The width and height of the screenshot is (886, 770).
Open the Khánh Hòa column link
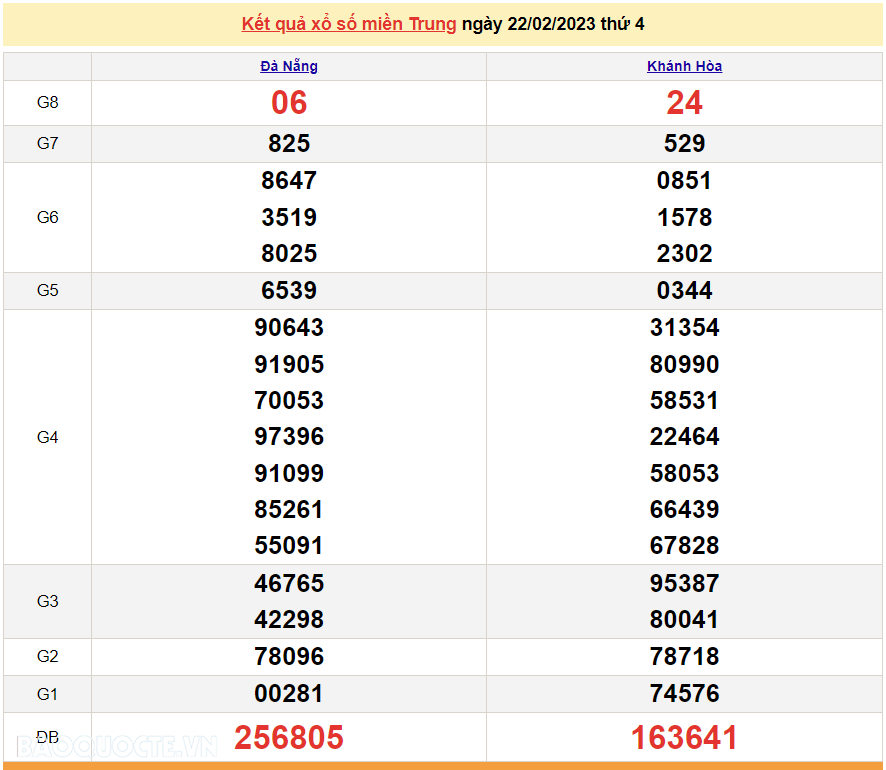[x=684, y=66]
